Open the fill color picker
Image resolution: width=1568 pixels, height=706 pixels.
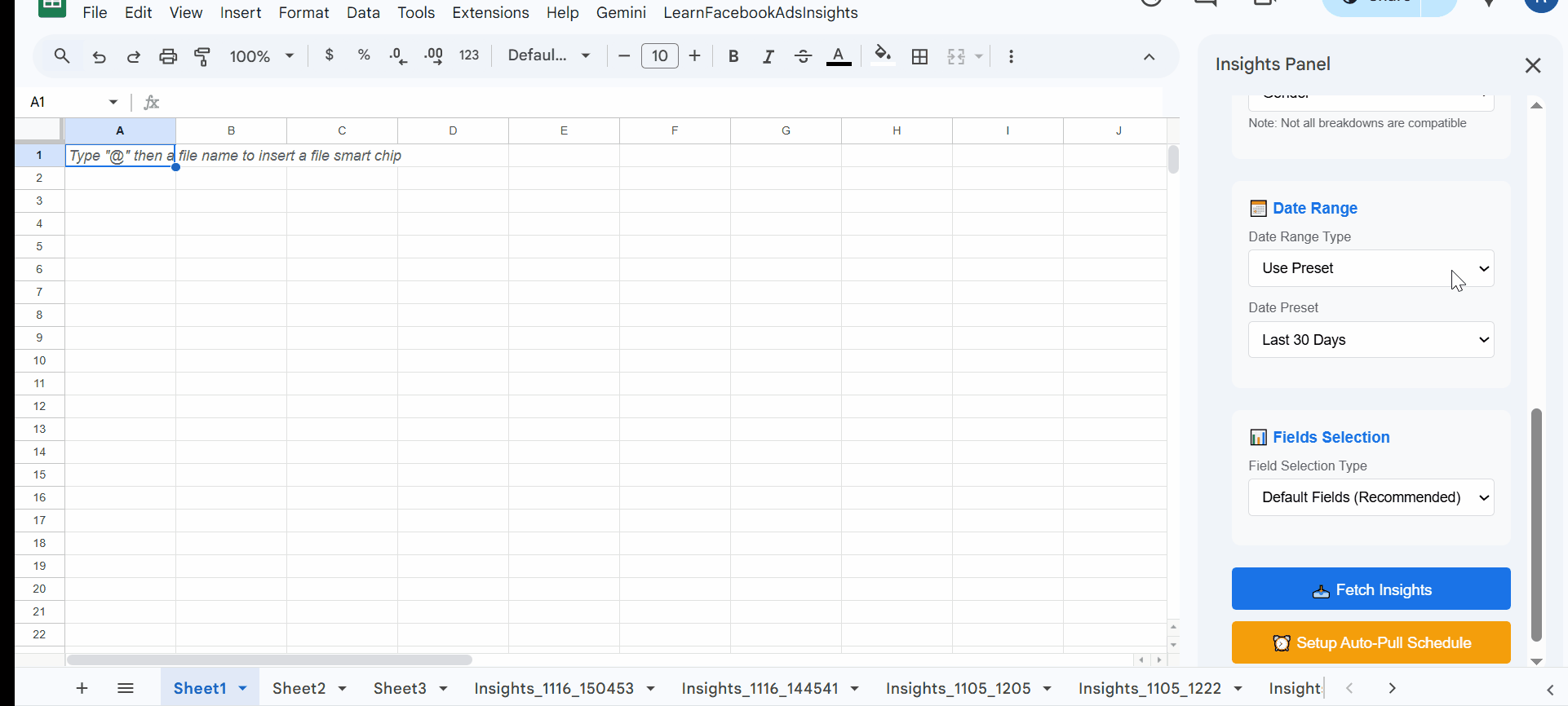pos(883,55)
